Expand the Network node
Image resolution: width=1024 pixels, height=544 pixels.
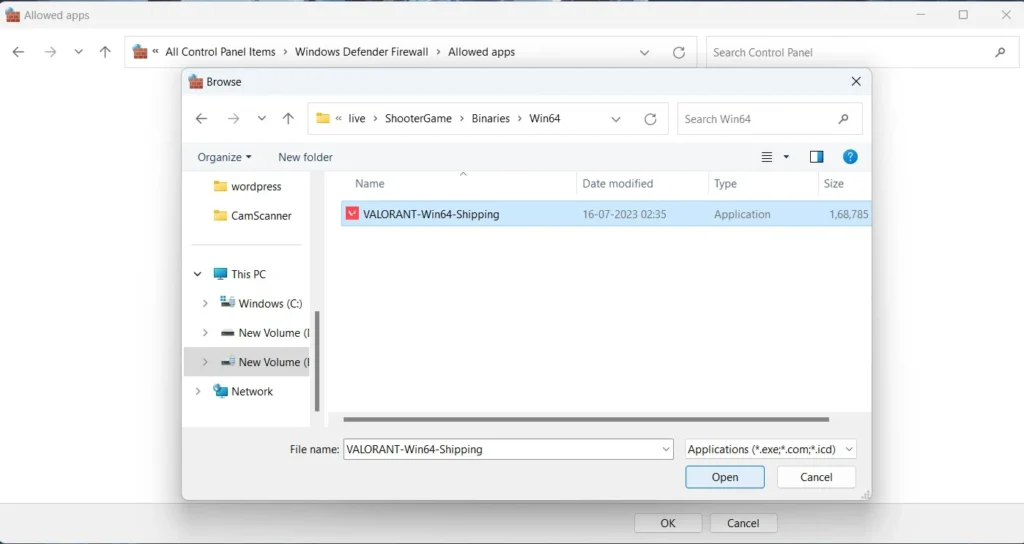click(x=197, y=392)
